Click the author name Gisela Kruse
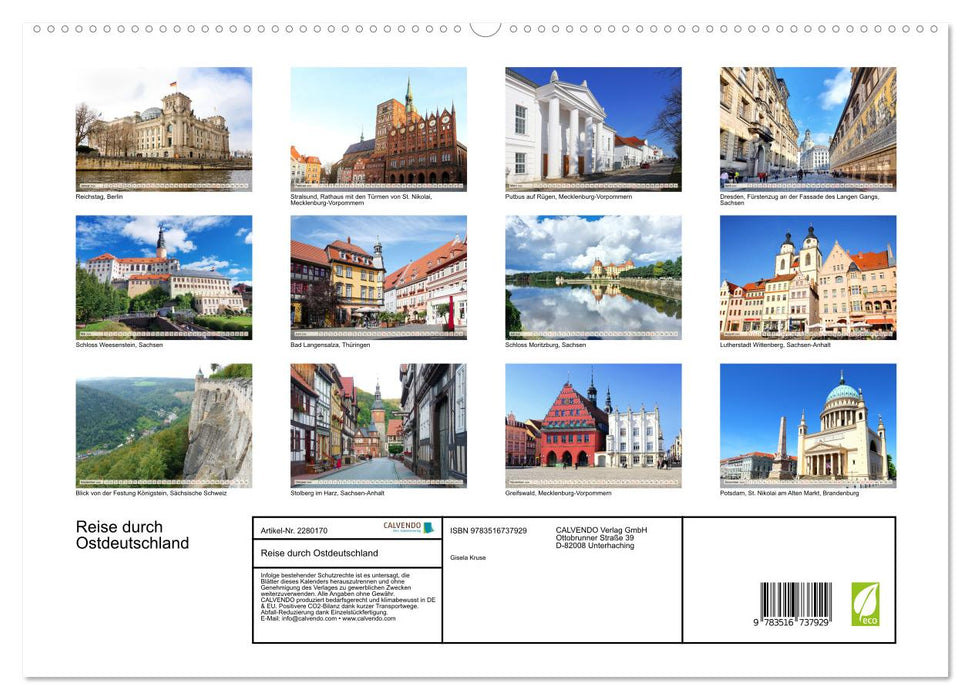971x700 pixels. click(x=467, y=557)
